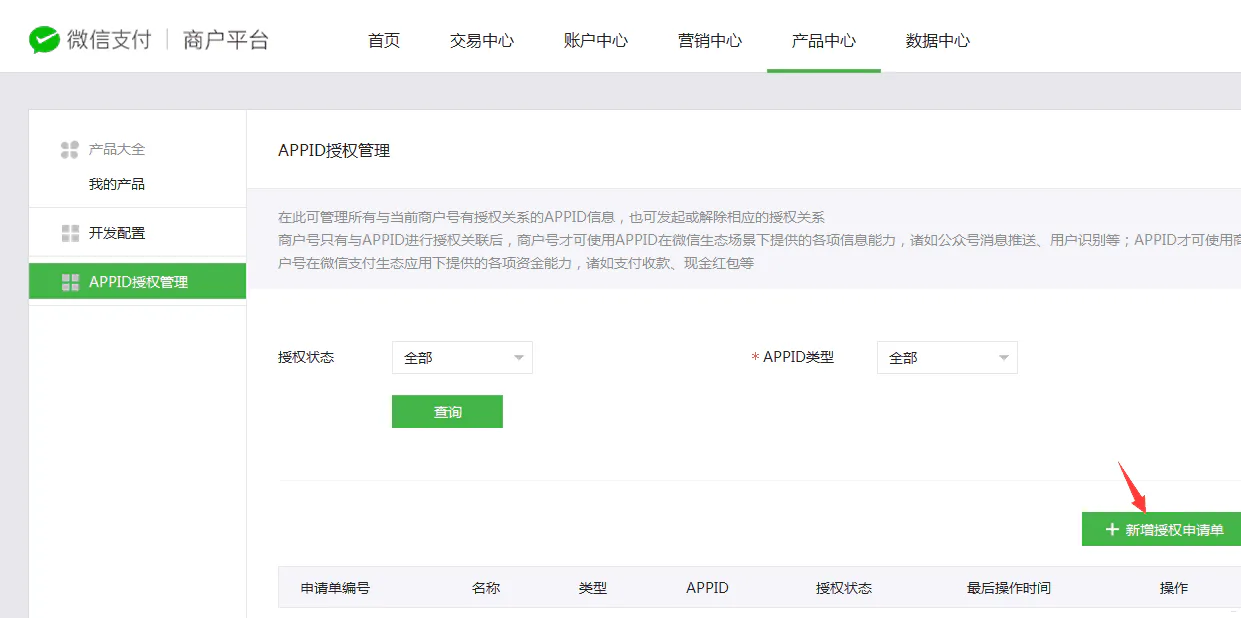Open 营销中心 in the top navigation

[710, 41]
